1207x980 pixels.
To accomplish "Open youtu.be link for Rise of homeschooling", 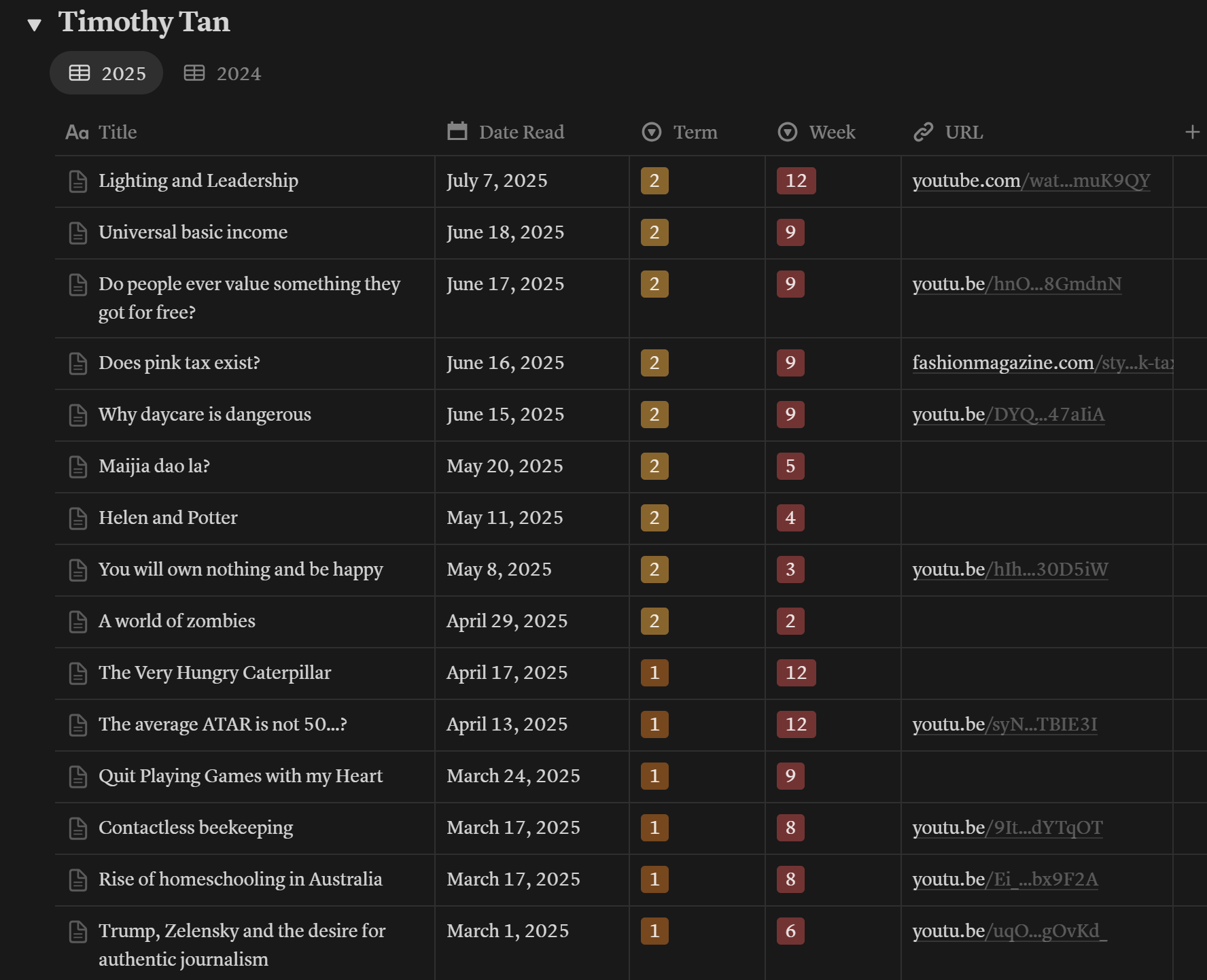I will pos(1005,879).
